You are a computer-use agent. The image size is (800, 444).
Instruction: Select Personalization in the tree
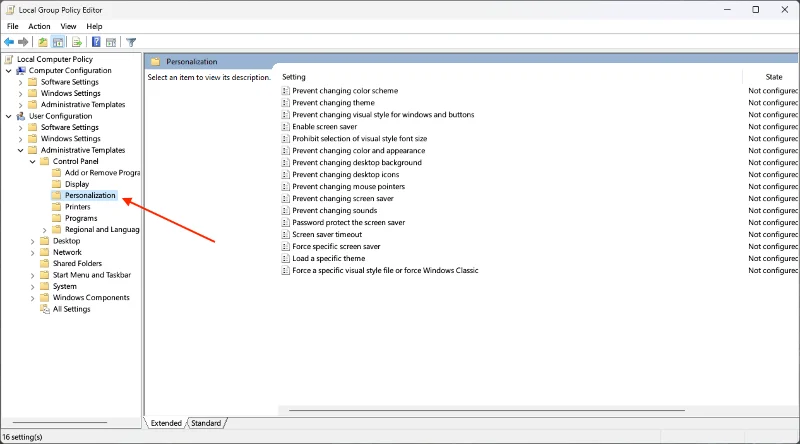(x=90, y=195)
